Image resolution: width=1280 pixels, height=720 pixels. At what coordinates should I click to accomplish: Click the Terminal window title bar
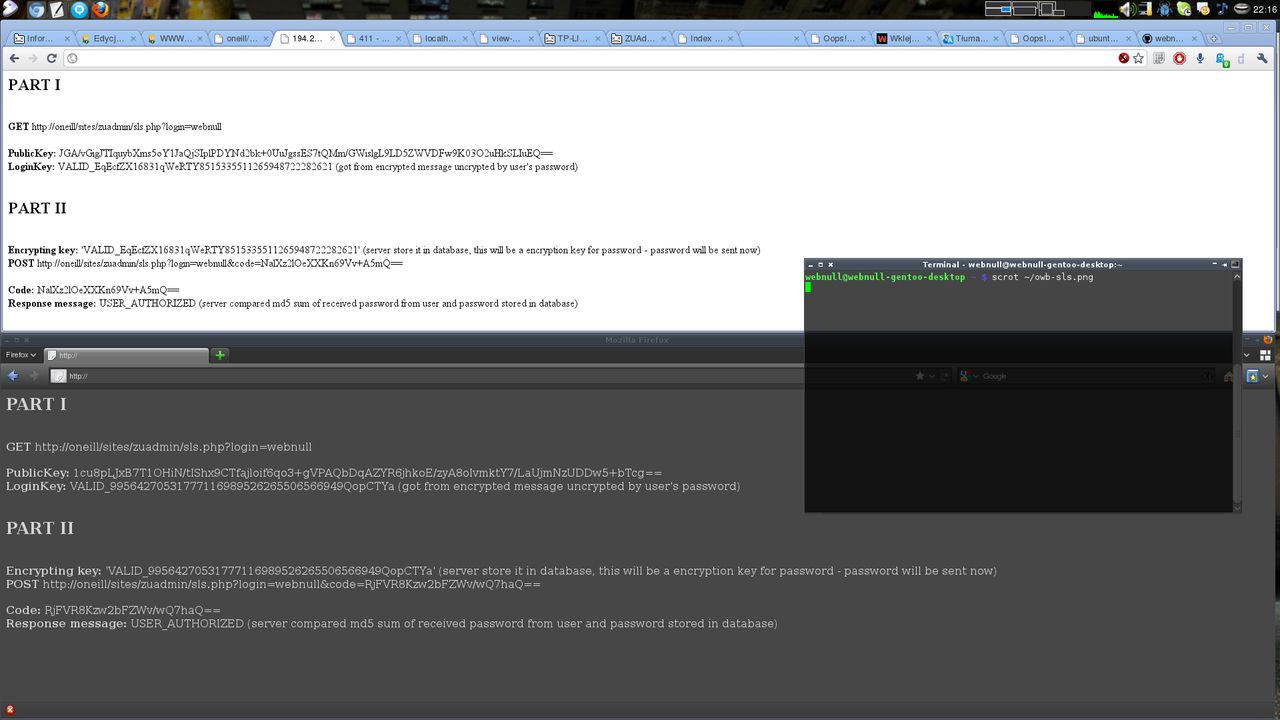click(x=1022, y=264)
